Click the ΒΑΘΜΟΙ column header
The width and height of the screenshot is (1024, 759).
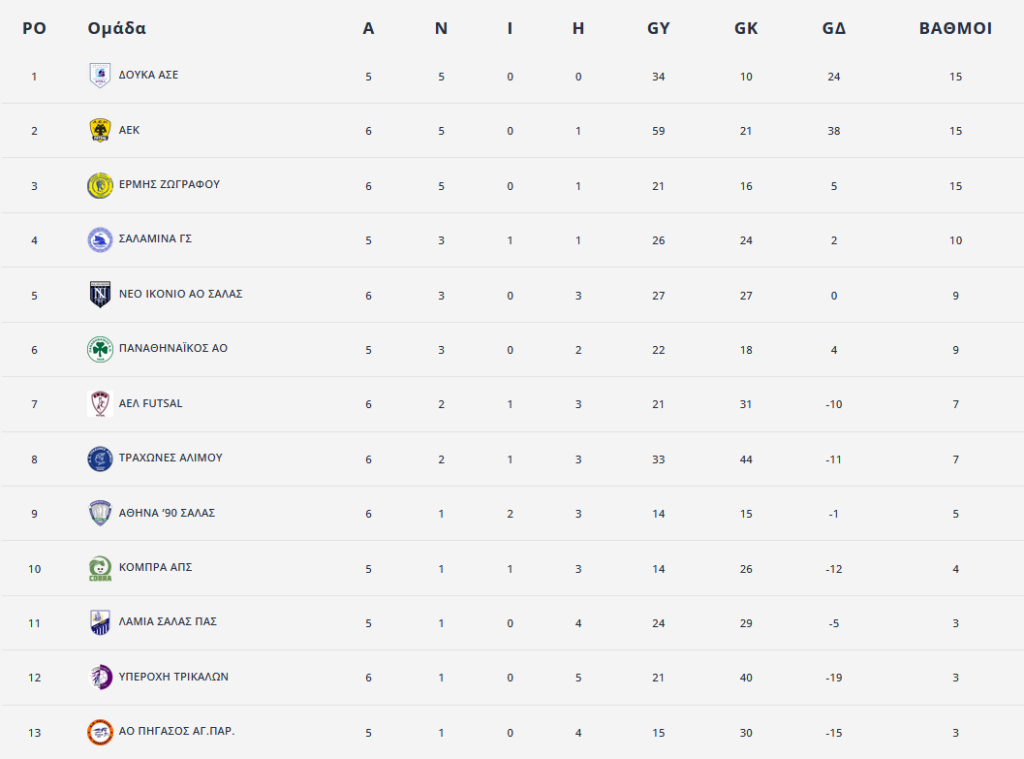[x=955, y=28]
